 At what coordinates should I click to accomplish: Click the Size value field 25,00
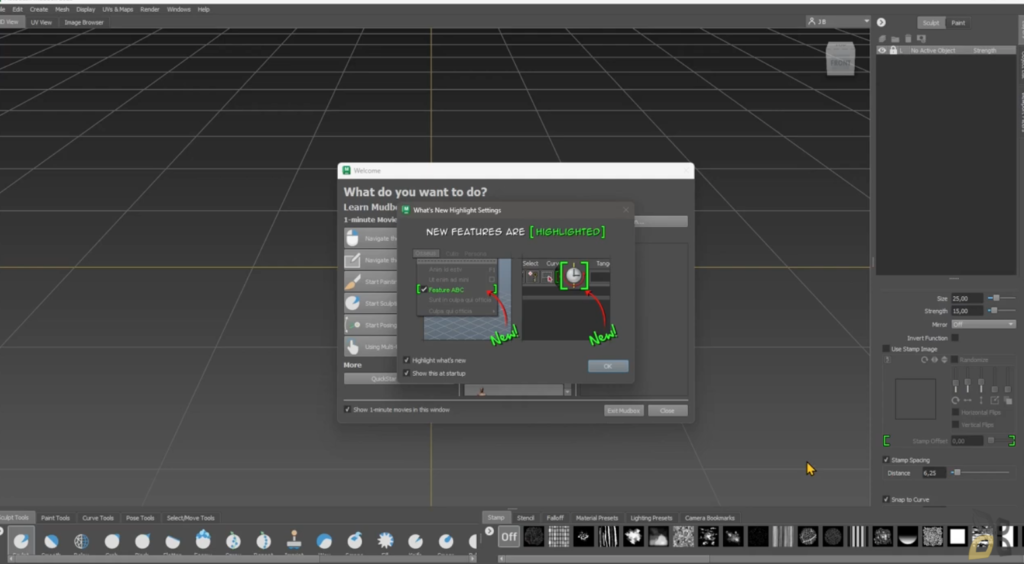pos(967,298)
